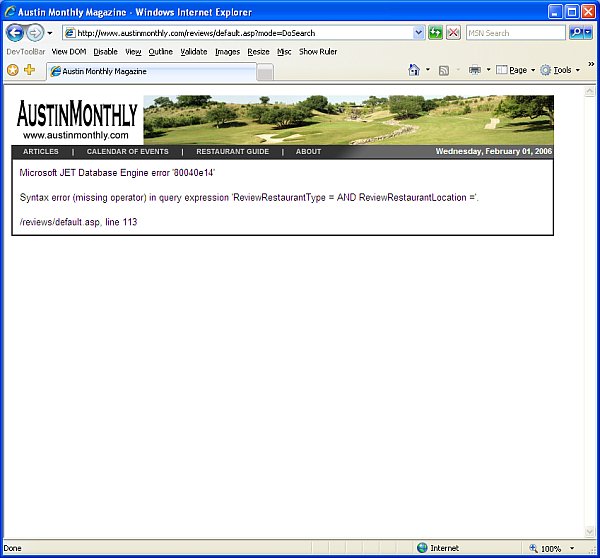Click the address bar URL field
Image resolution: width=600 pixels, height=558 pixels.
(x=244, y=33)
